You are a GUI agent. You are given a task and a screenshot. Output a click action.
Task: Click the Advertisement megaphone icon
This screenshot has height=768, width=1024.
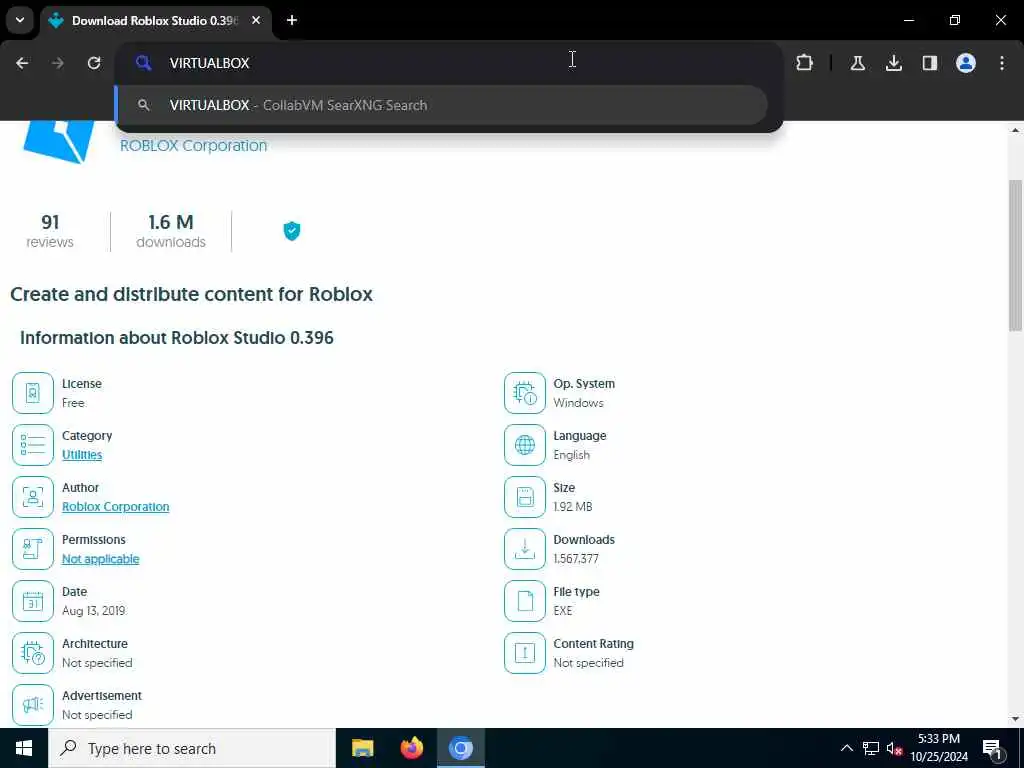click(x=33, y=705)
